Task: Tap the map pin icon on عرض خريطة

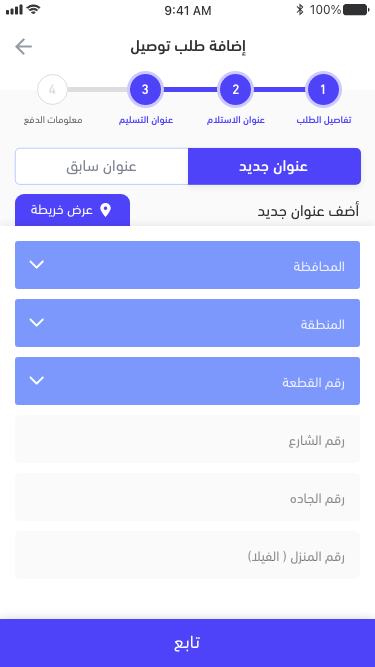Action: pyautogui.click(x=105, y=210)
